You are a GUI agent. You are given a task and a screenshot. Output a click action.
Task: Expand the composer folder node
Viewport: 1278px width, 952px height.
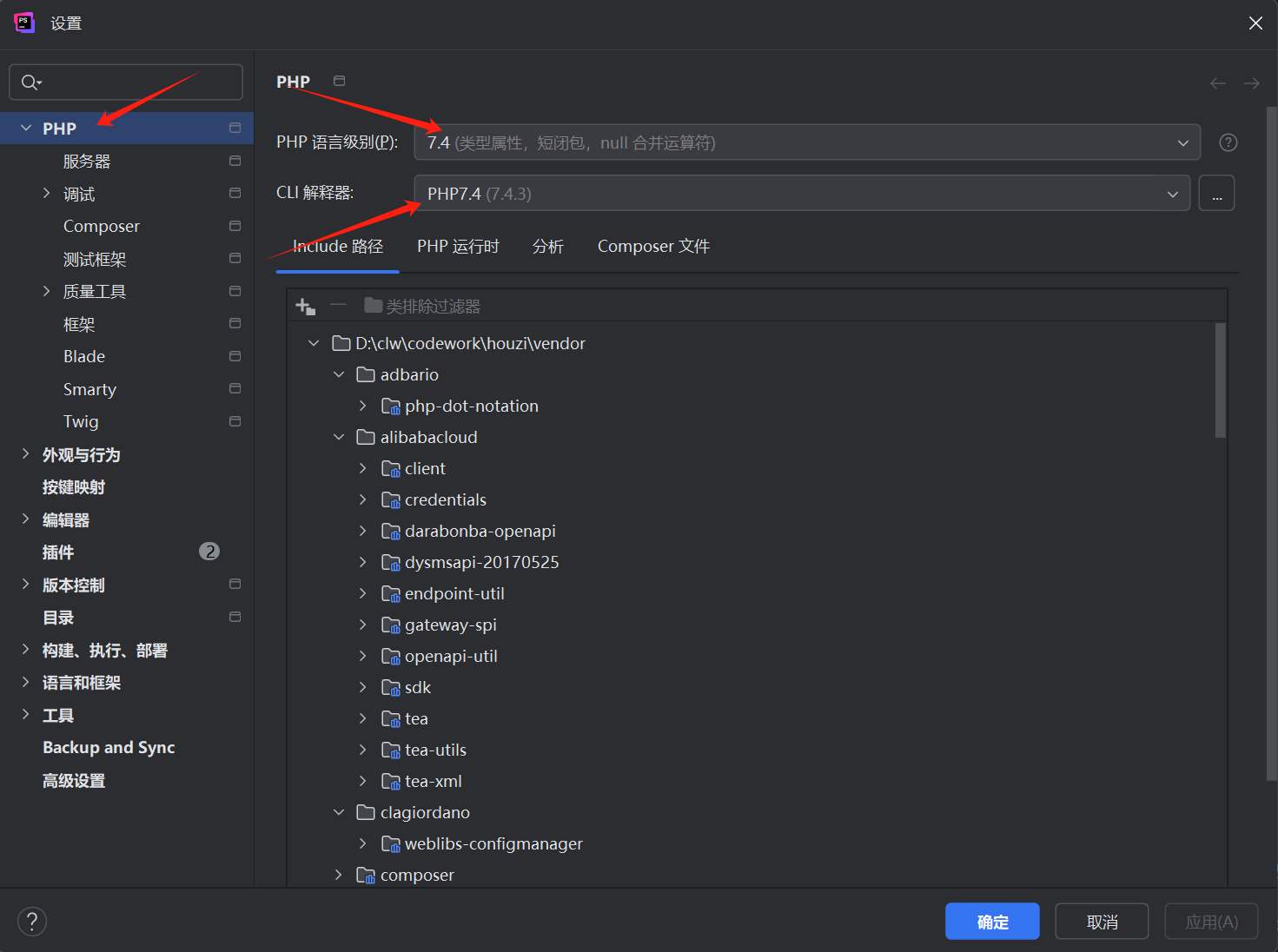click(339, 875)
